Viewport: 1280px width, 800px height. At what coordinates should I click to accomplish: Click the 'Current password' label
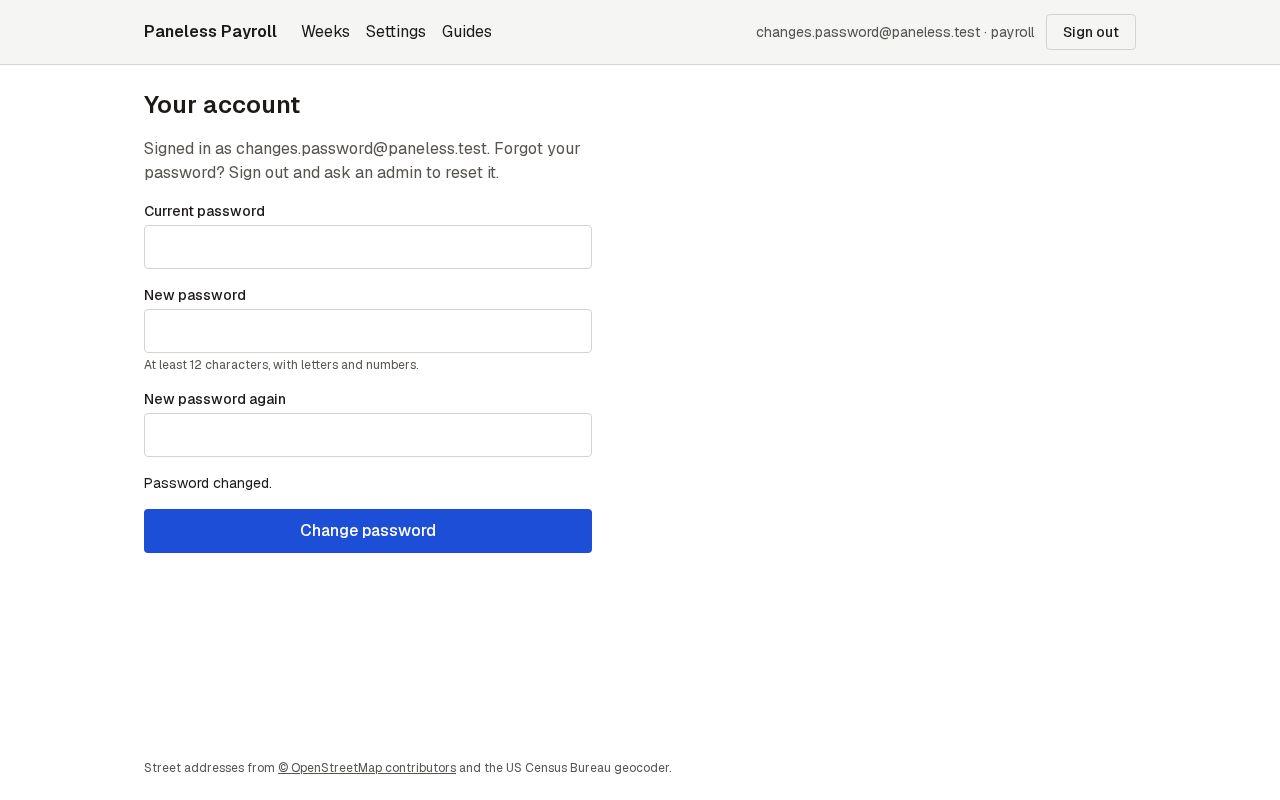point(204,211)
